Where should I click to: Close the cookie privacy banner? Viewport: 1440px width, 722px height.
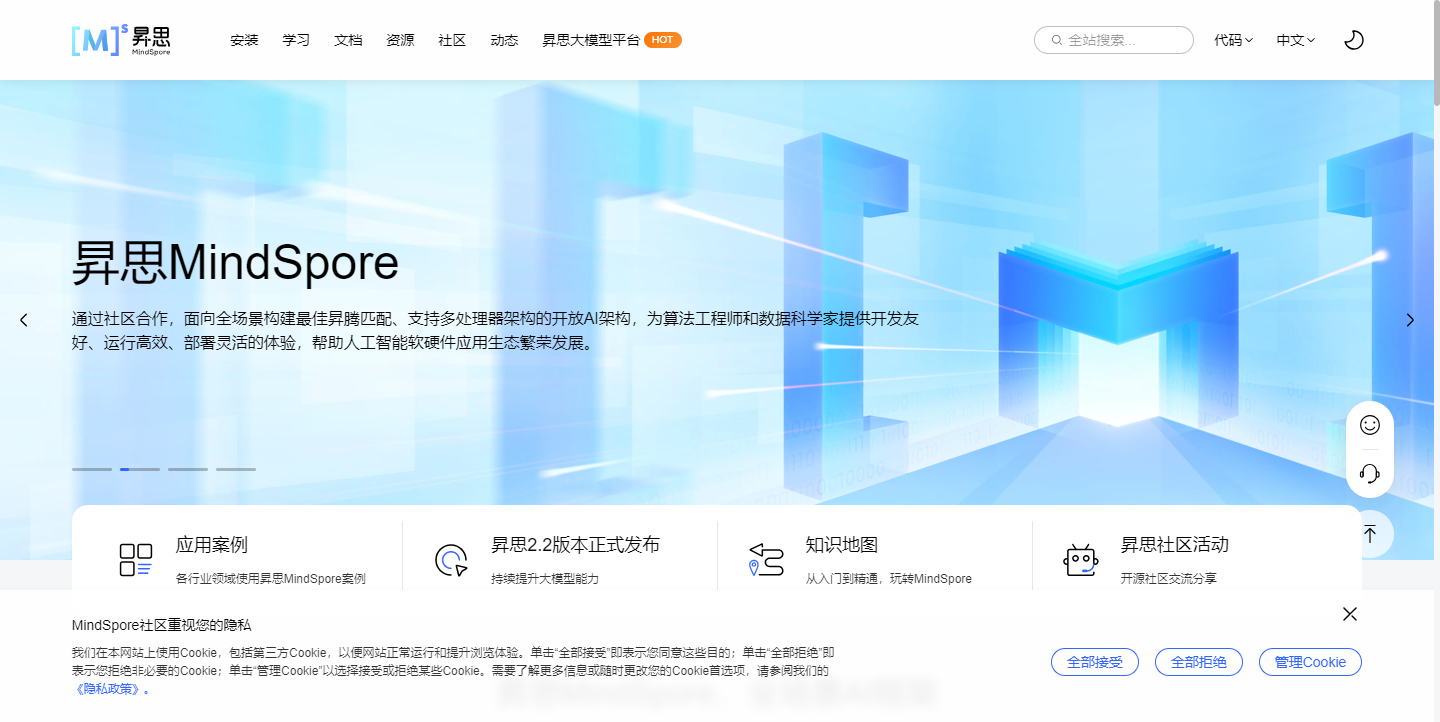click(1350, 614)
